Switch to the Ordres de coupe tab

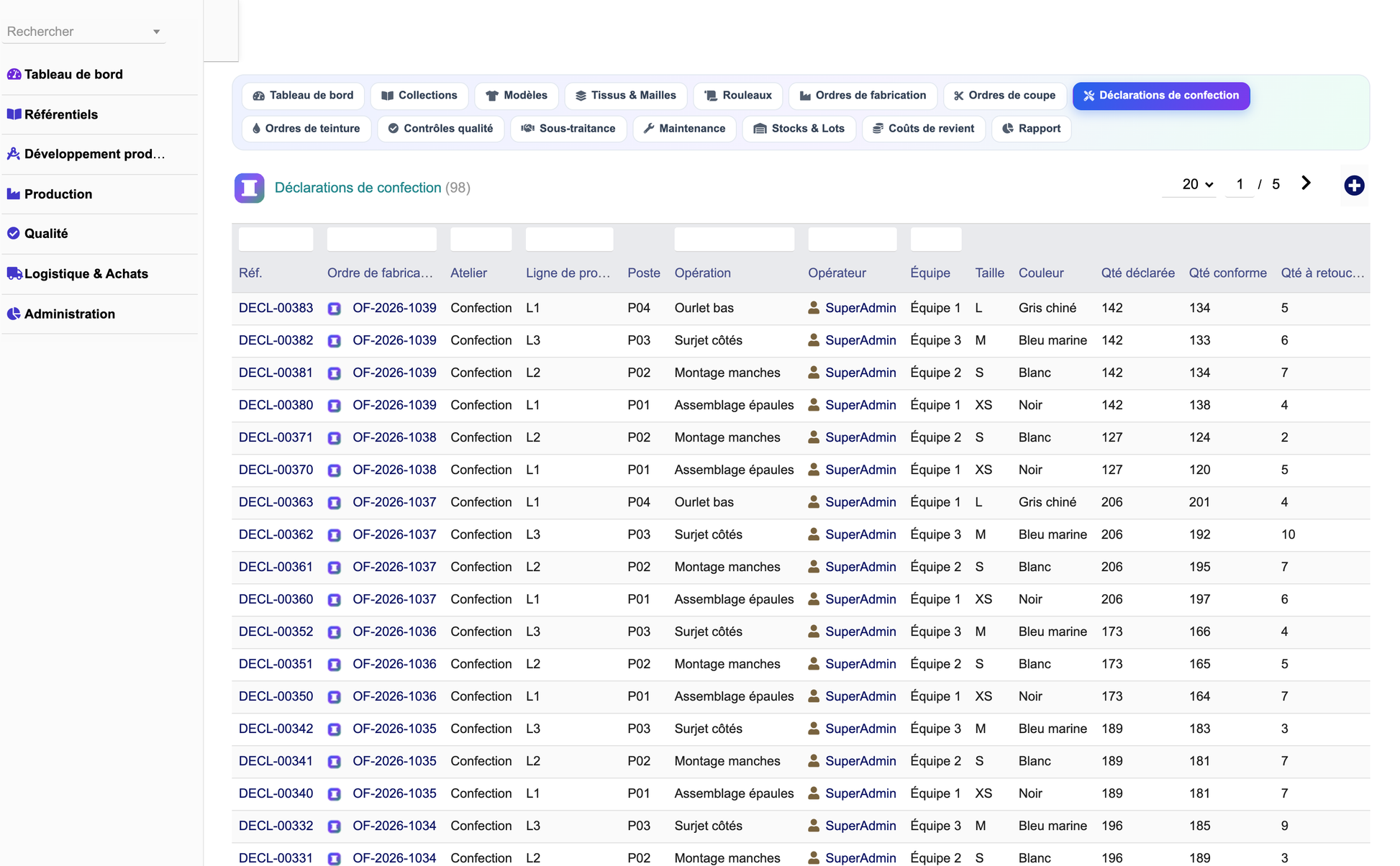tap(1004, 96)
